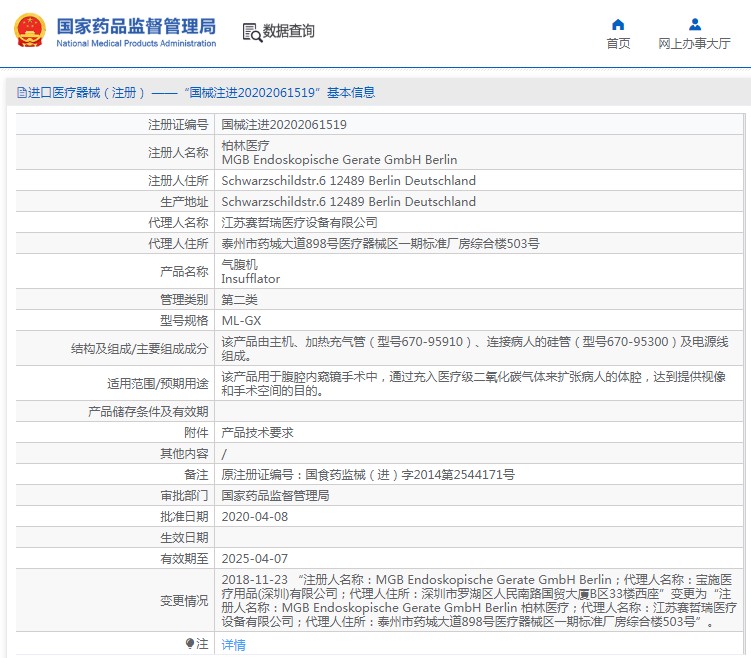Click the 结构及组成 description text
The height and width of the screenshot is (658, 751).
[475, 349]
